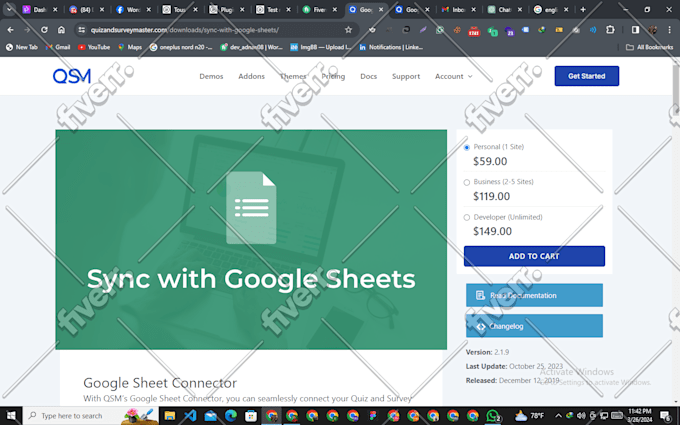Show hidden system tray icons
This screenshot has width=680, height=425.
(558, 415)
